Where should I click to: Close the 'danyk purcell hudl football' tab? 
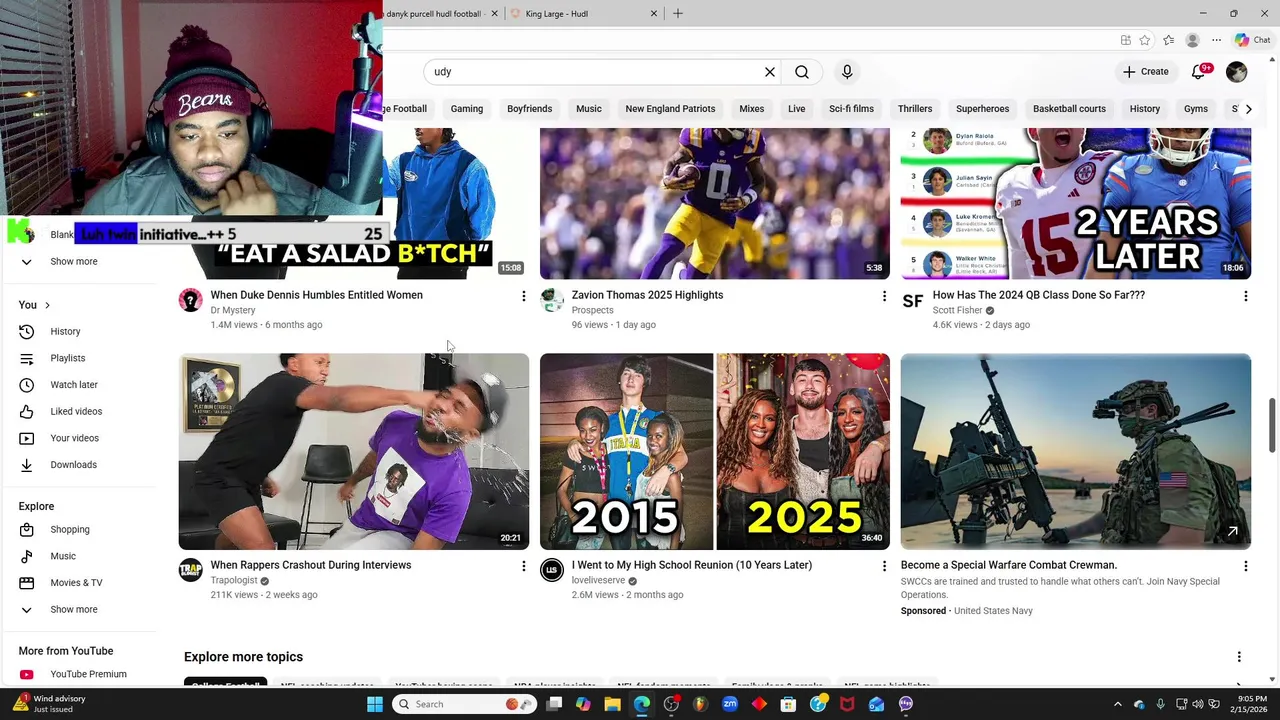coord(494,14)
